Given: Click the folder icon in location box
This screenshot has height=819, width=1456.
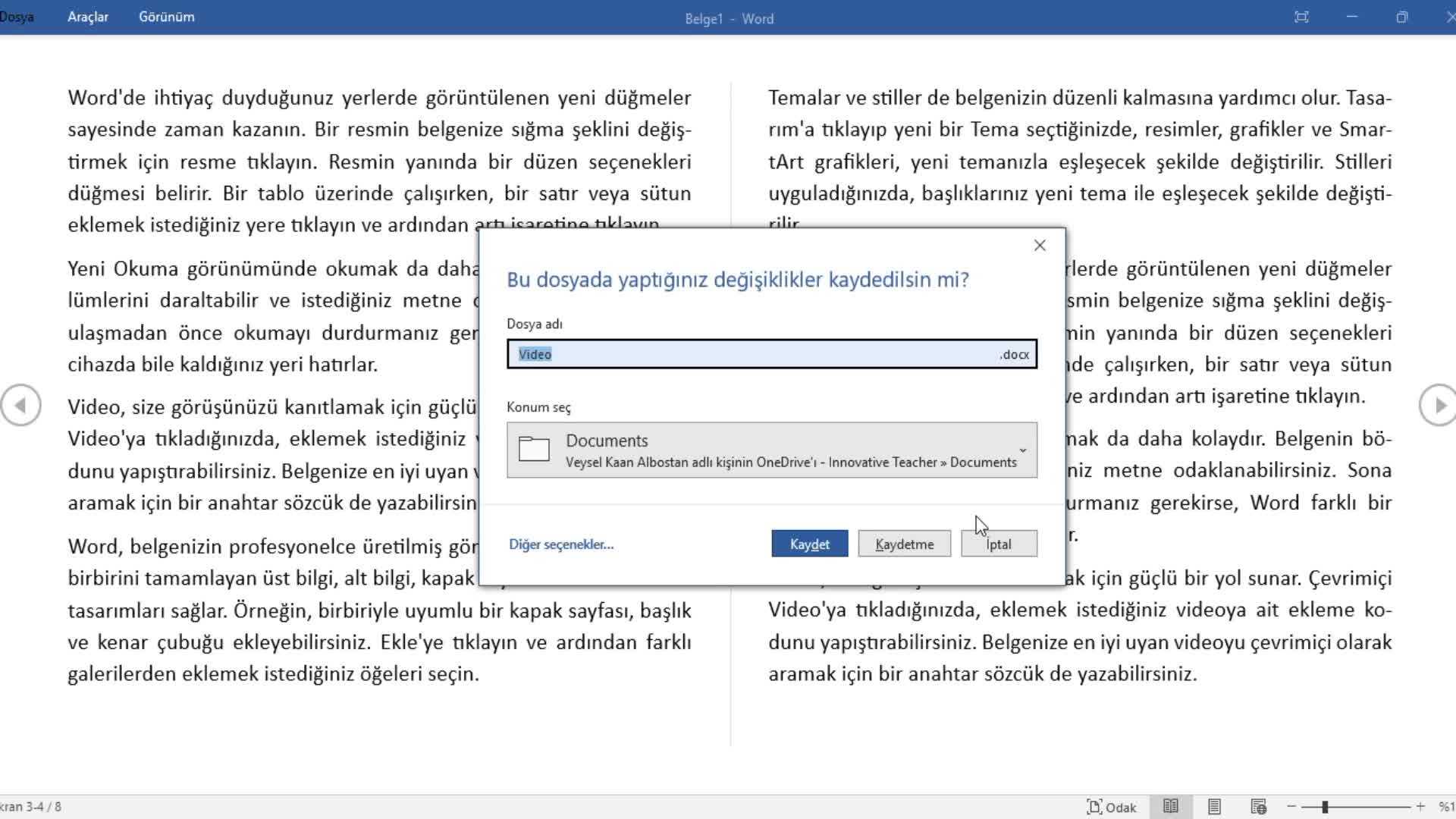Looking at the screenshot, I should tap(534, 449).
